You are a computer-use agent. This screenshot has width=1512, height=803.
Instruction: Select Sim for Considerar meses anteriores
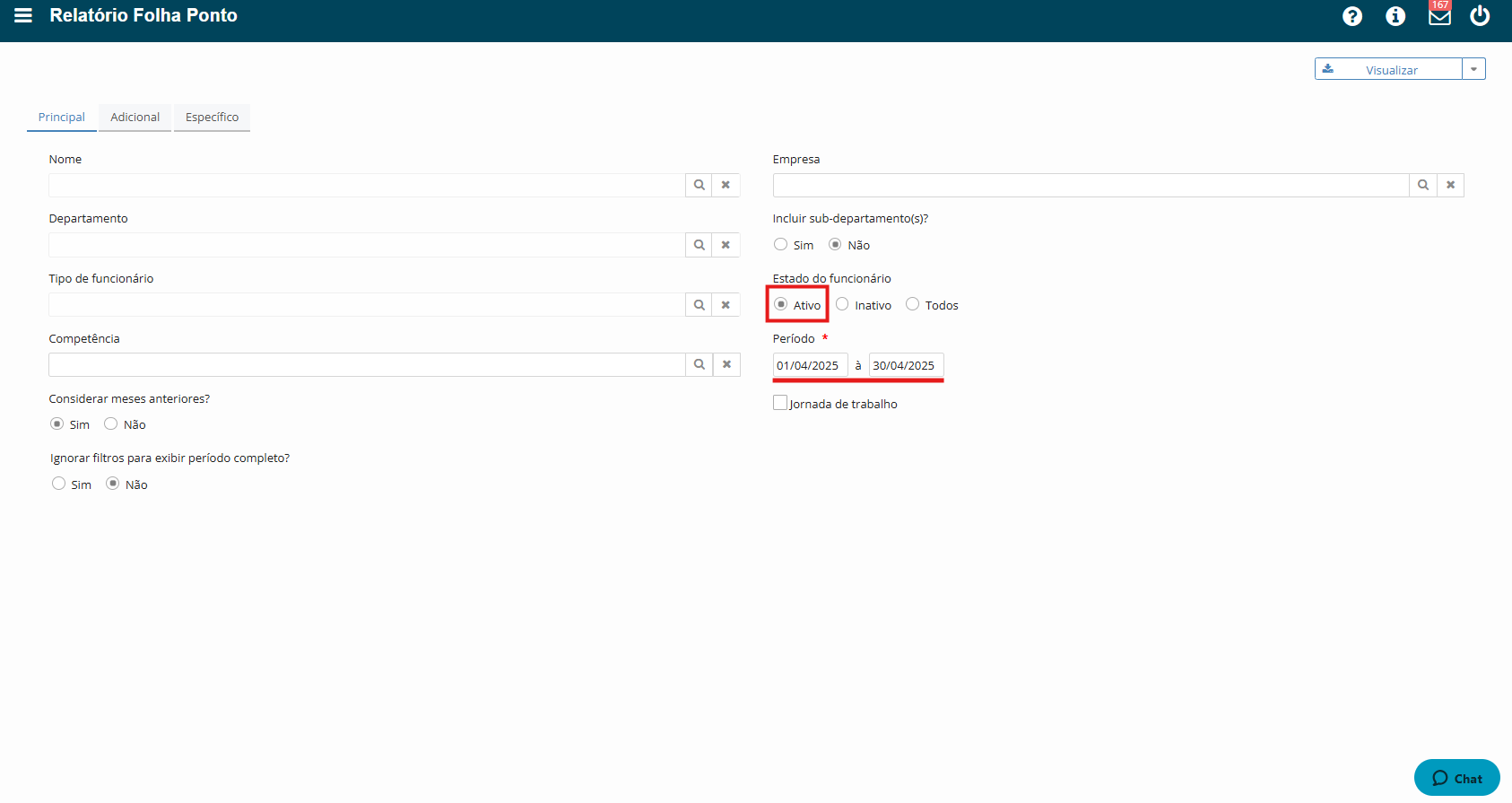[57, 424]
